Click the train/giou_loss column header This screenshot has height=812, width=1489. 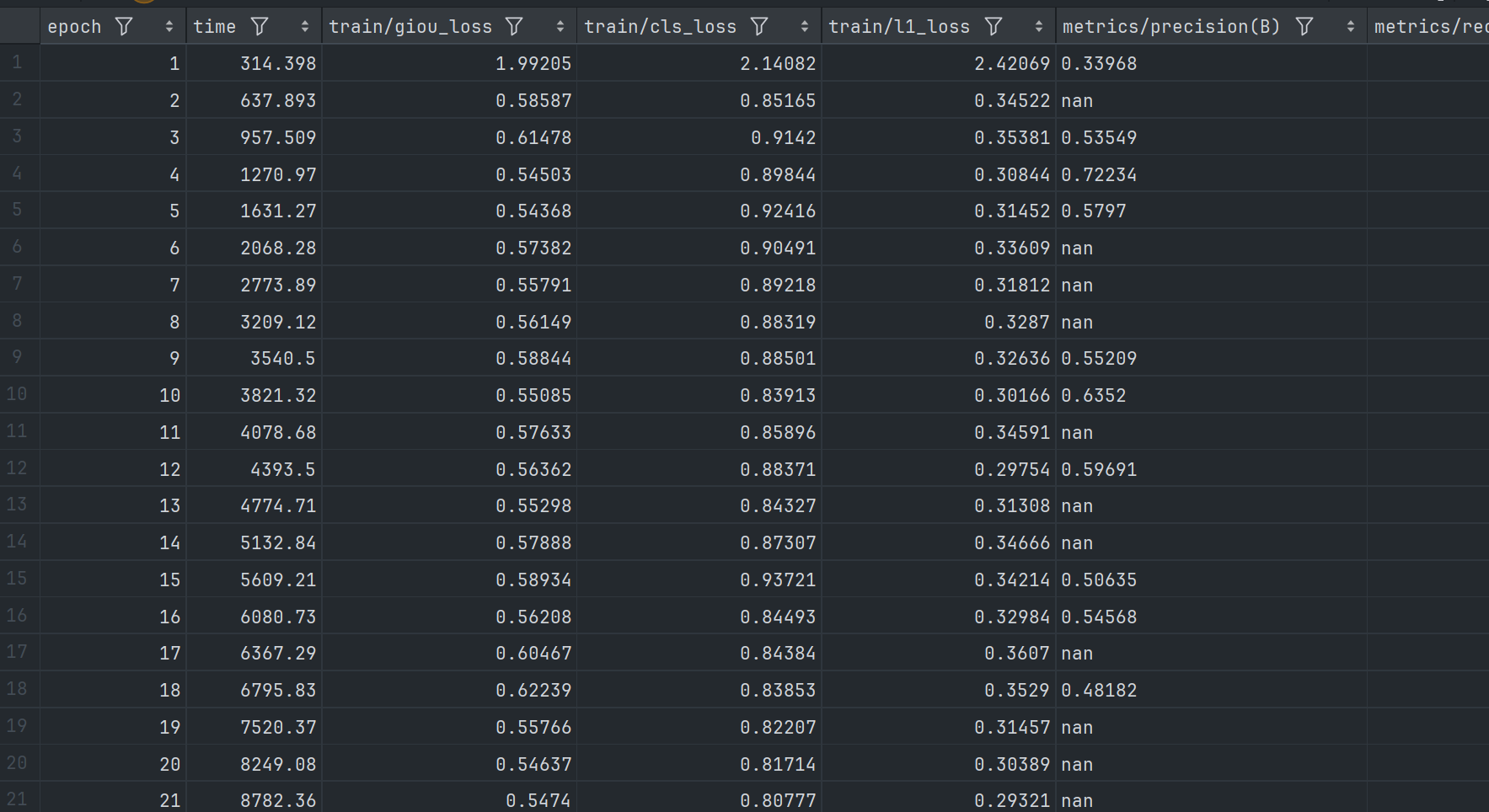[x=410, y=27]
